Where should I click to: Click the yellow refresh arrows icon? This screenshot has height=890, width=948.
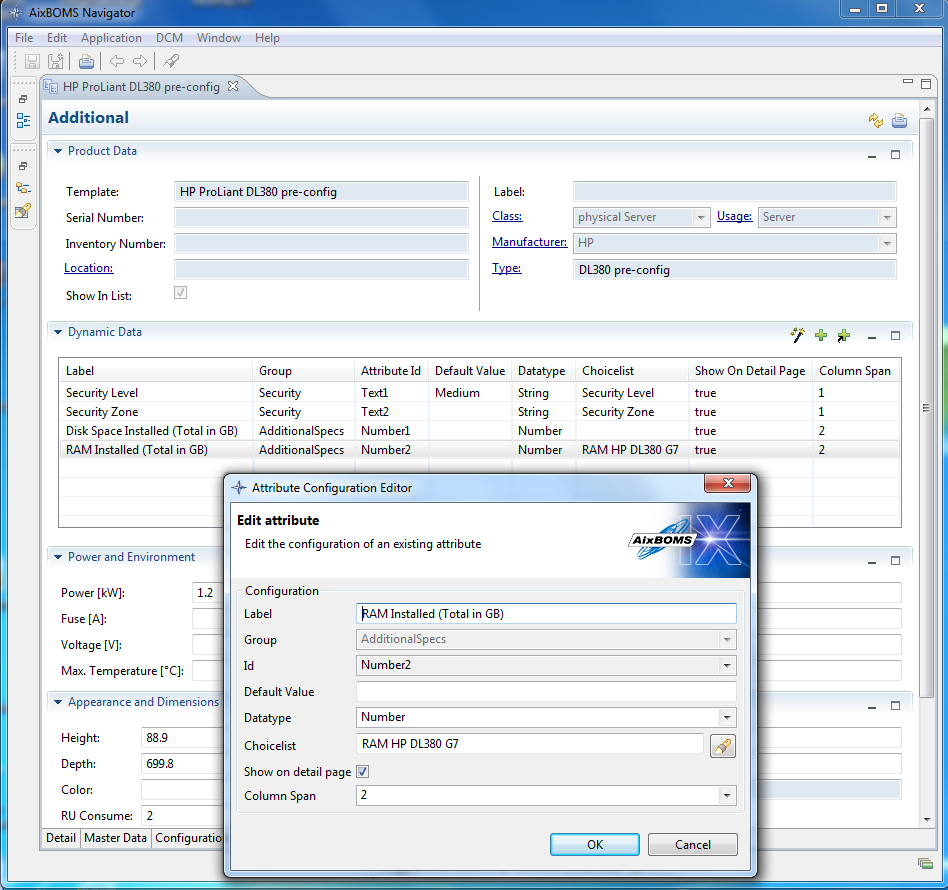(x=876, y=121)
